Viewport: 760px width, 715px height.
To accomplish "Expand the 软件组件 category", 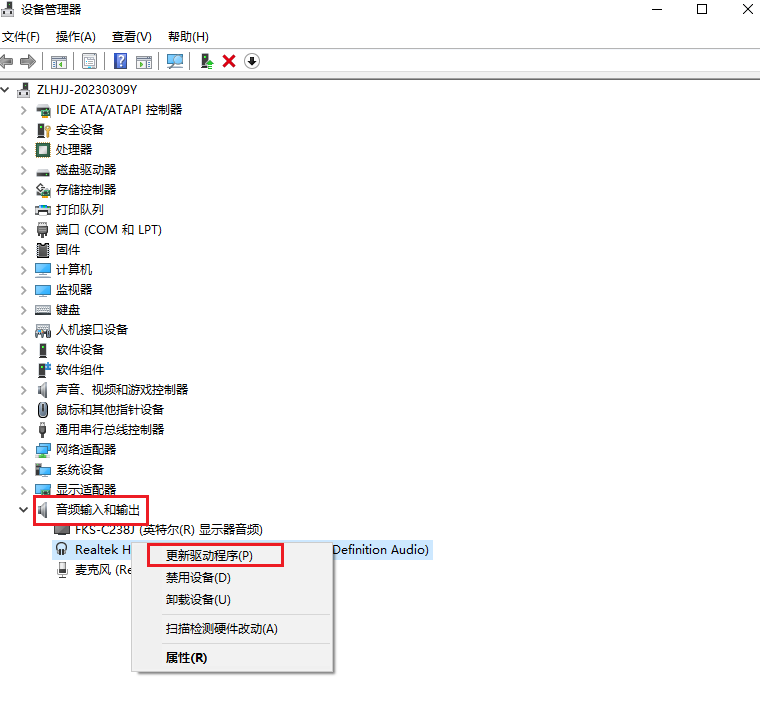I will 23,370.
